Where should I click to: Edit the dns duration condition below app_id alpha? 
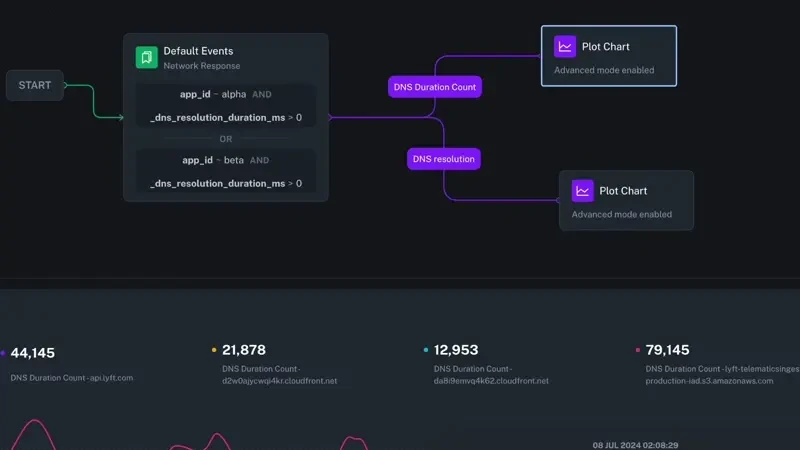click(225, 118)
